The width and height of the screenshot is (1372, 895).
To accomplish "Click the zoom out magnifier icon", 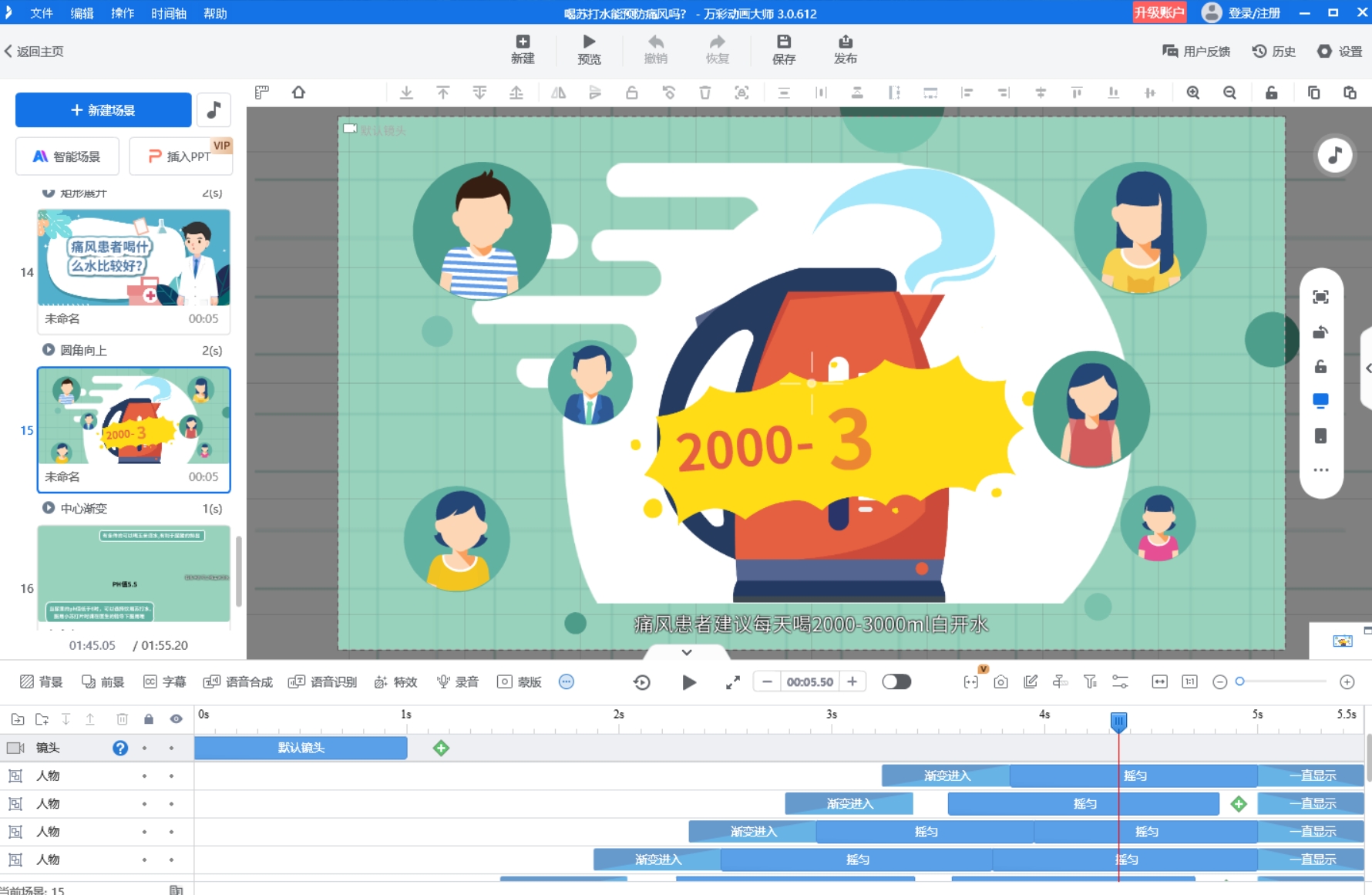I will [1230, 93].
